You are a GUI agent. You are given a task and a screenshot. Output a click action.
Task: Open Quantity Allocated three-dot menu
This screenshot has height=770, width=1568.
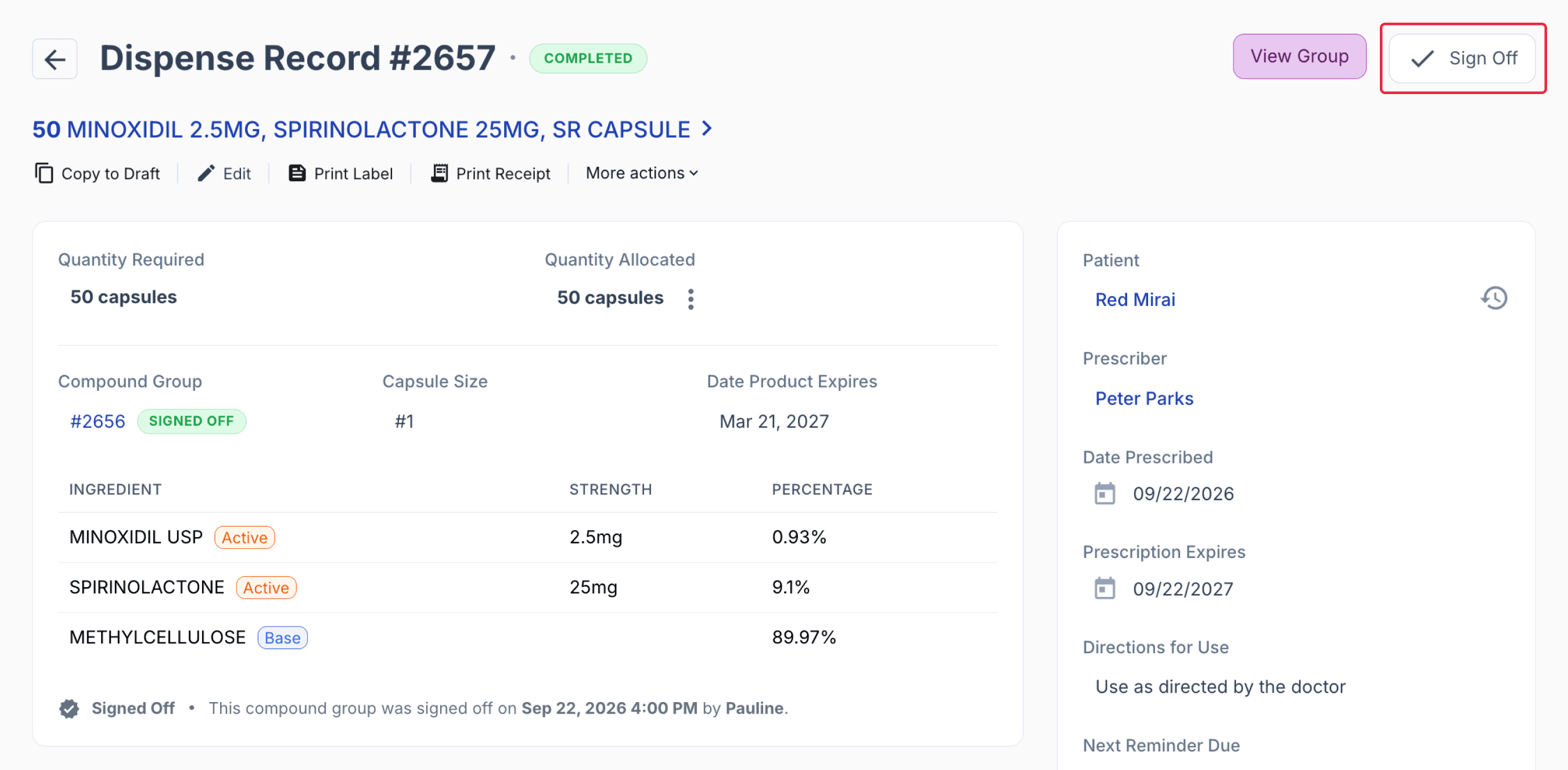click(x=691, y=299)
